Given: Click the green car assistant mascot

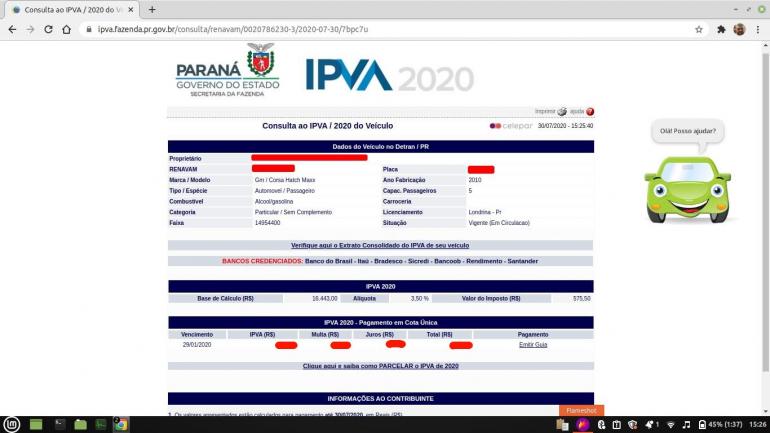Looking at the screenshot, I should [687, 188].
